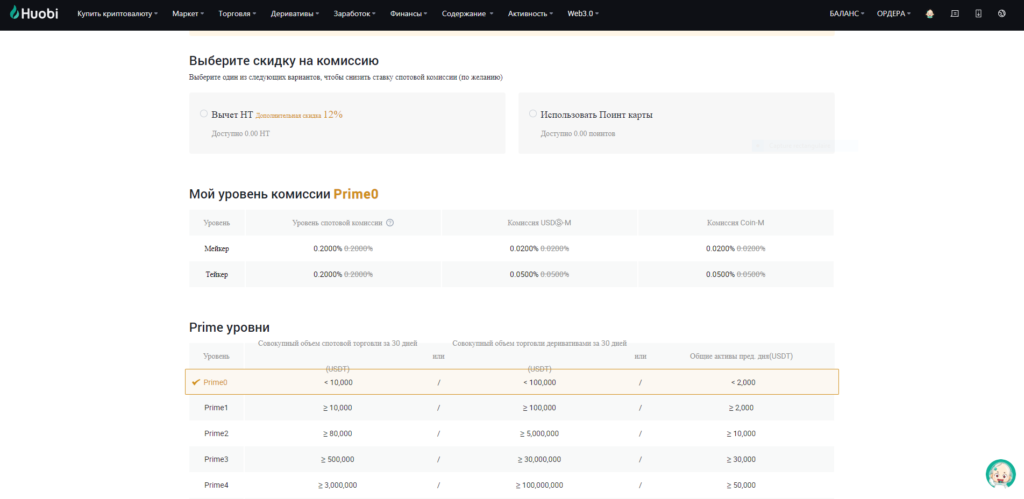Click the spot fee level help icon
The image size is (1024, 499).
click(390, 223)
